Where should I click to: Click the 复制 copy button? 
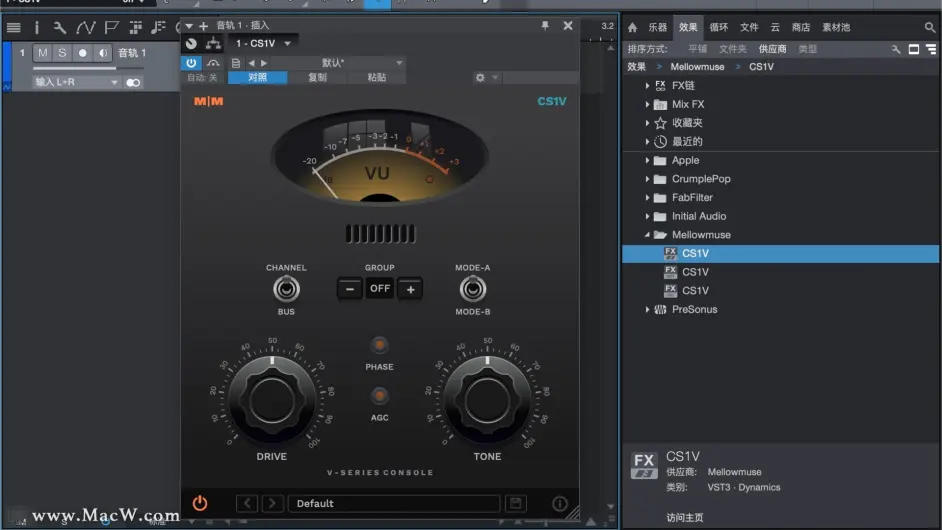(317, 78)
